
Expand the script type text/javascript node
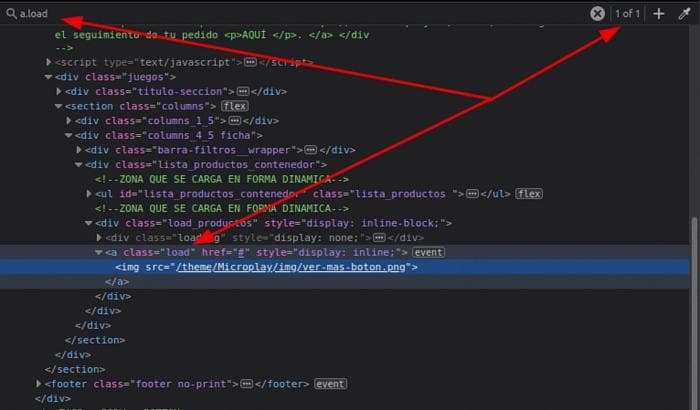[48, 62]
